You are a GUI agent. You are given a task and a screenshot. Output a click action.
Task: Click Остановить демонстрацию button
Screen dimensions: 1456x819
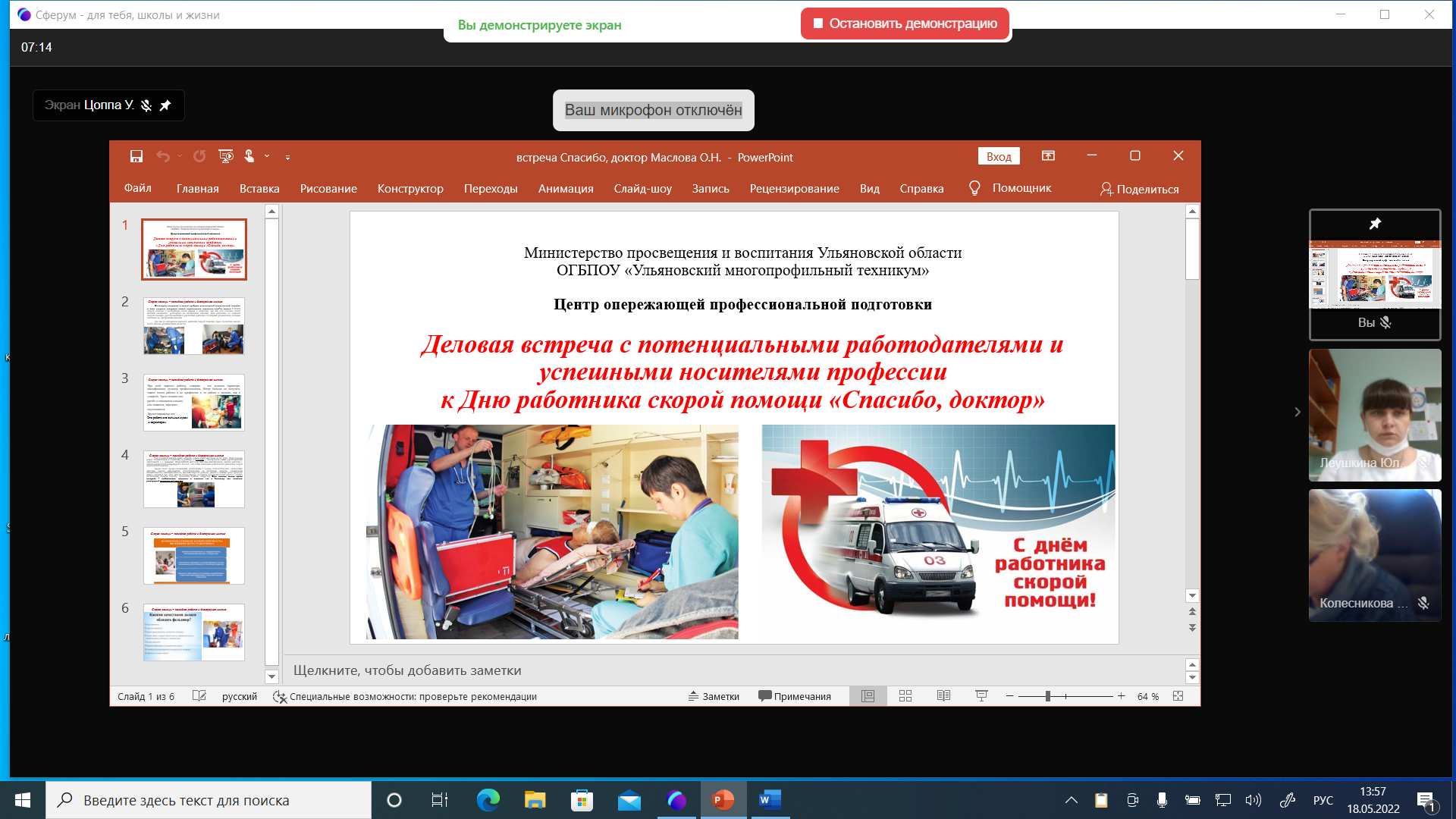905,24
